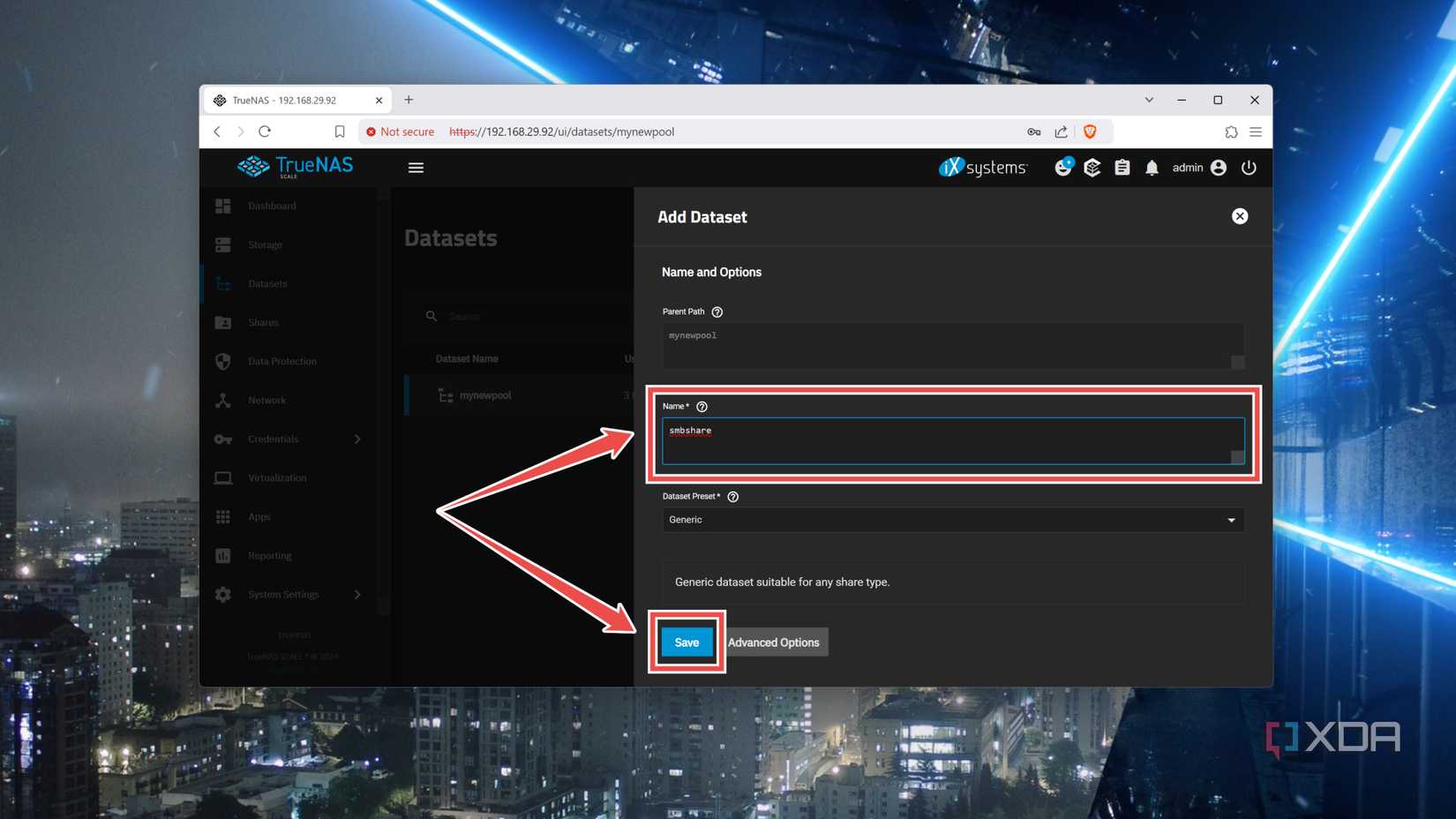This screenshot has height=819, width=1456.
Task: Click the power button icon
Action: pyautogui.click(x=1249, y=168)
